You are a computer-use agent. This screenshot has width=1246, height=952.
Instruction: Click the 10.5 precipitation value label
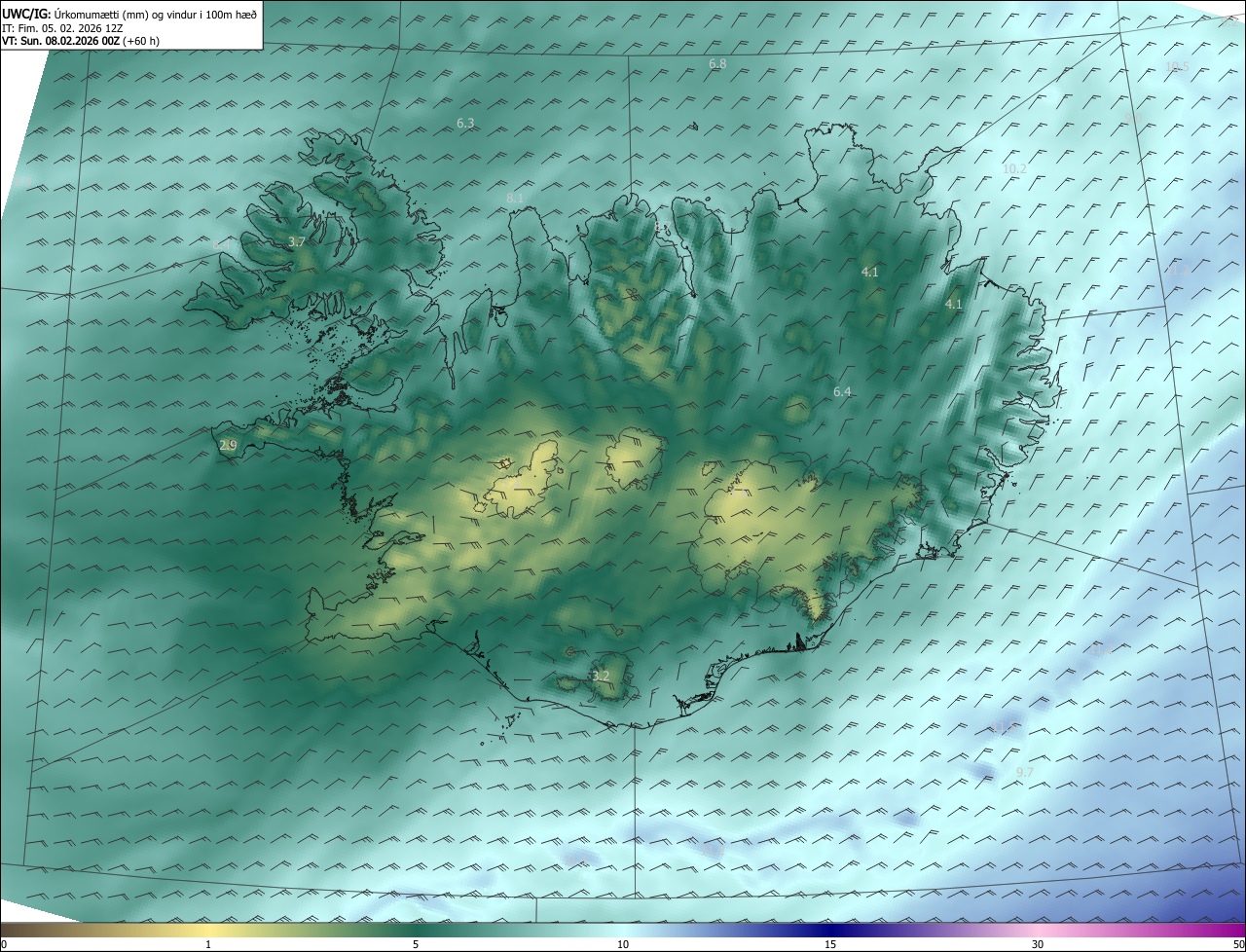pos(1177,66)
